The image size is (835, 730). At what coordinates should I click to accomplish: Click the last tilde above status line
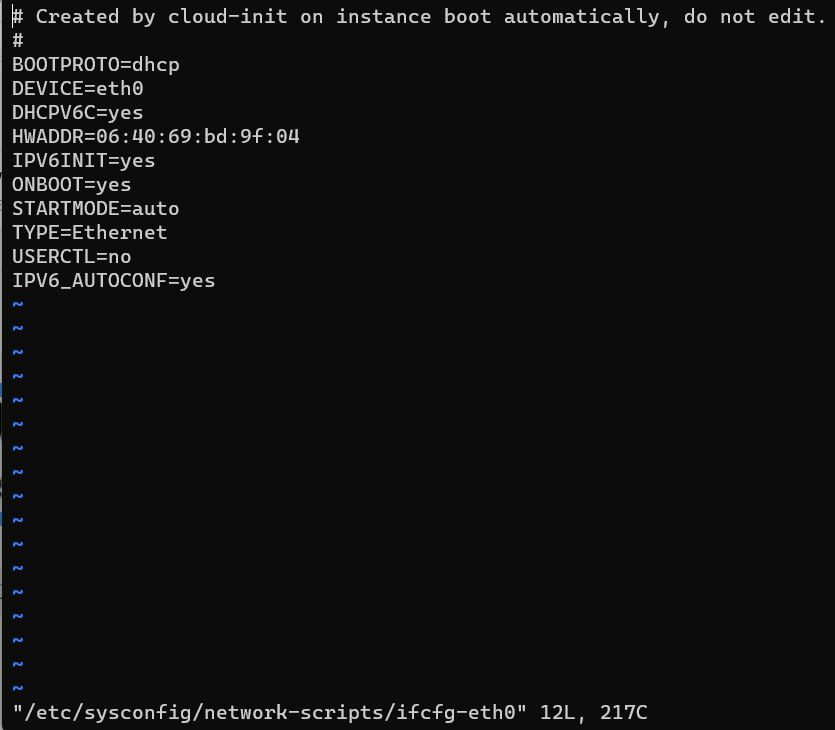(18, 688)
